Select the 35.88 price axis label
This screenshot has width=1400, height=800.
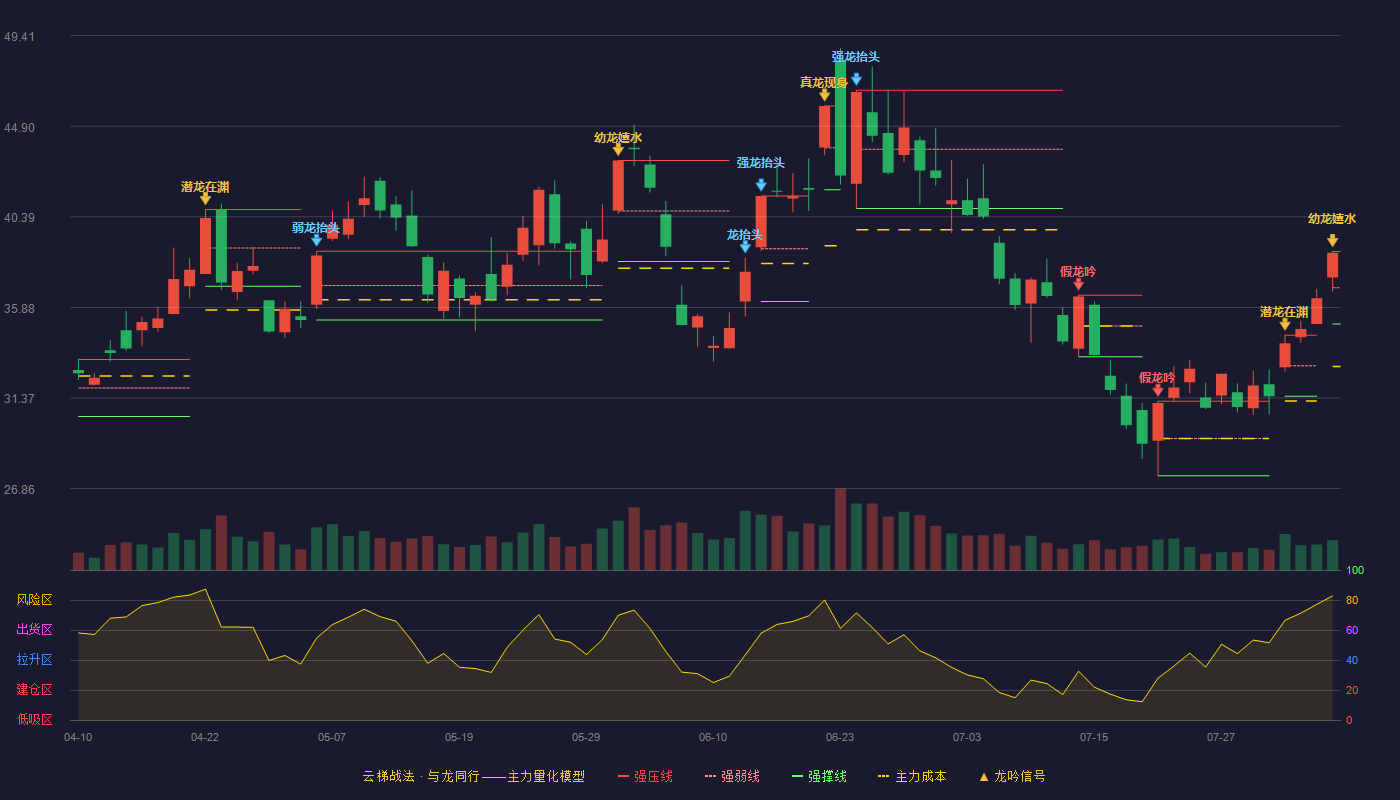pyautogui.click(x=19, y=308)
